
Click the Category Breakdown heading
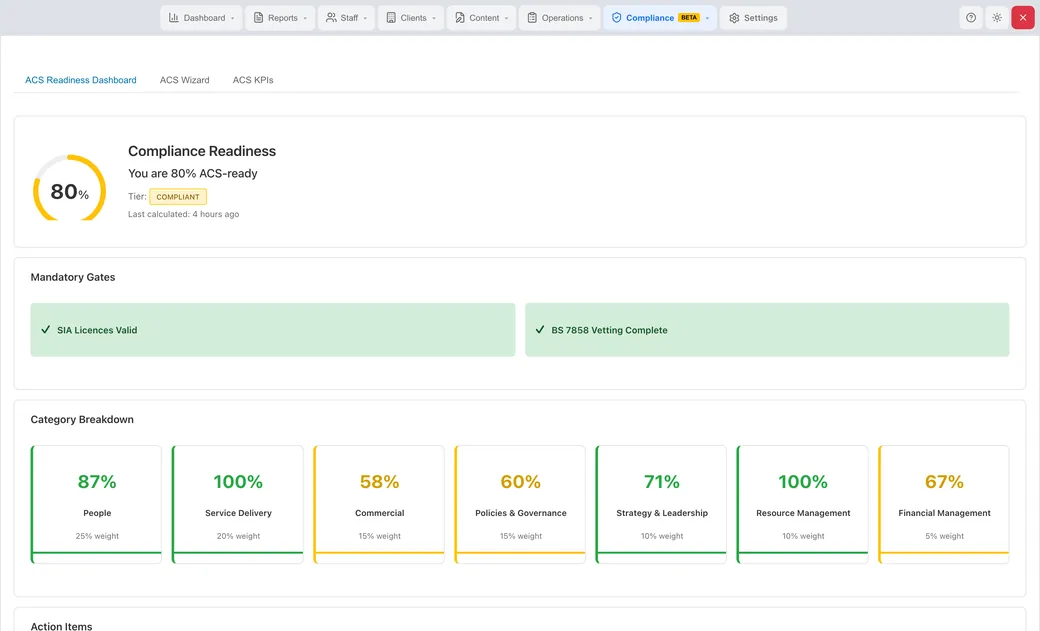tap(82, 419)
